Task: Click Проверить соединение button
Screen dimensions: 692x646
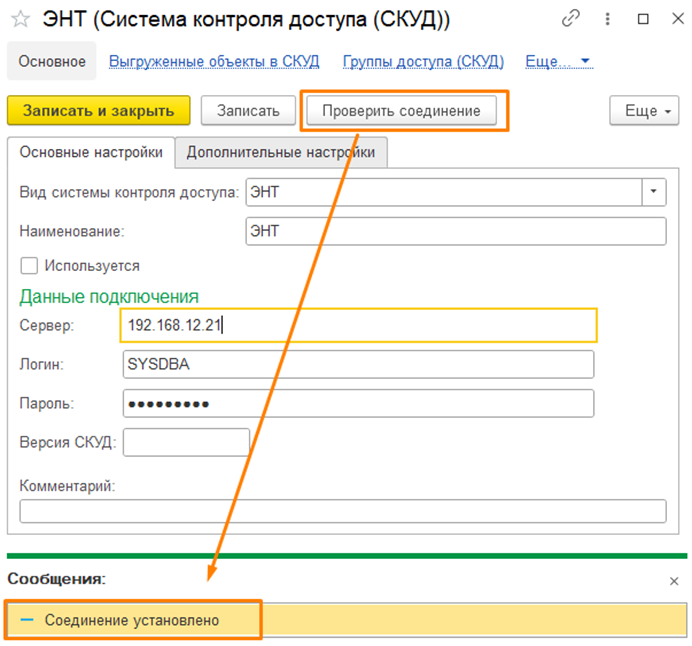Action: pos(401,111)
